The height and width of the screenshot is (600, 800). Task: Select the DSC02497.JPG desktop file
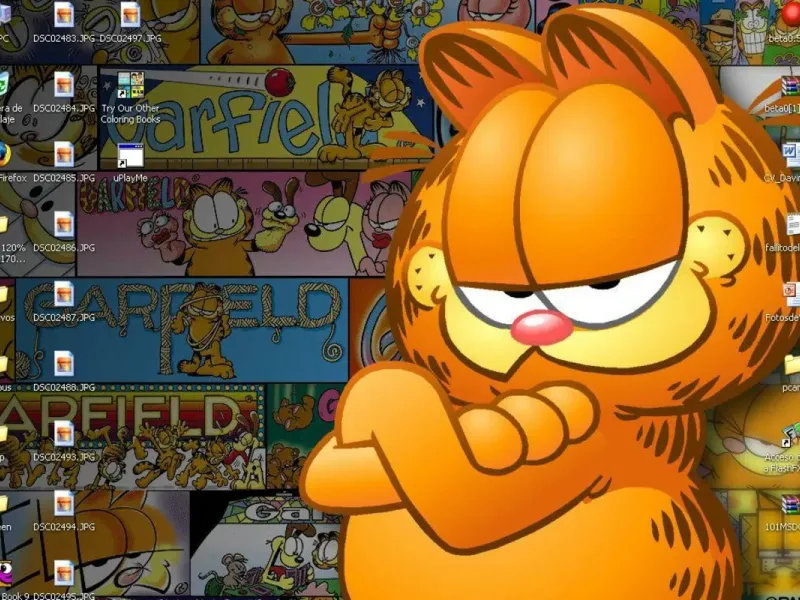131,14
